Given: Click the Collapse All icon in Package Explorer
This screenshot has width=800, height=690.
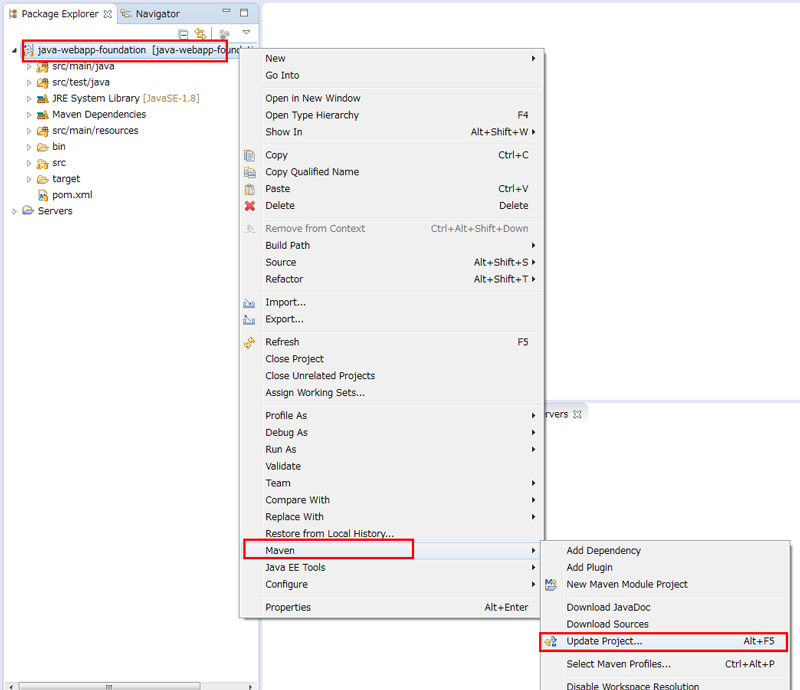Looking at the screenshot, I should point(183,34).
